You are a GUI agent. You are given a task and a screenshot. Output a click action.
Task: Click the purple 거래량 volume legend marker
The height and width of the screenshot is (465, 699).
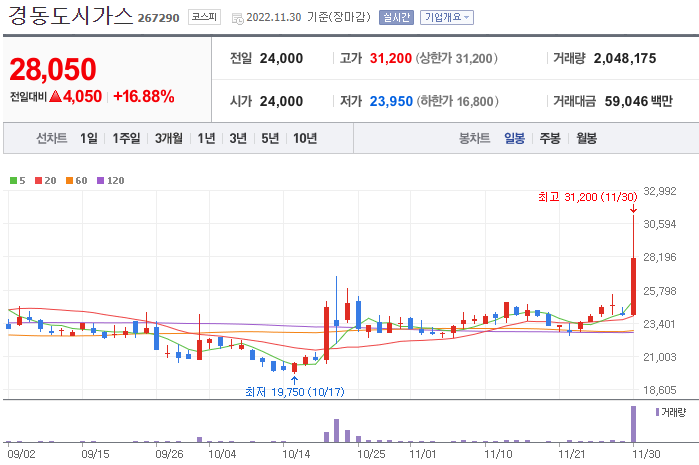click(657, 412)
